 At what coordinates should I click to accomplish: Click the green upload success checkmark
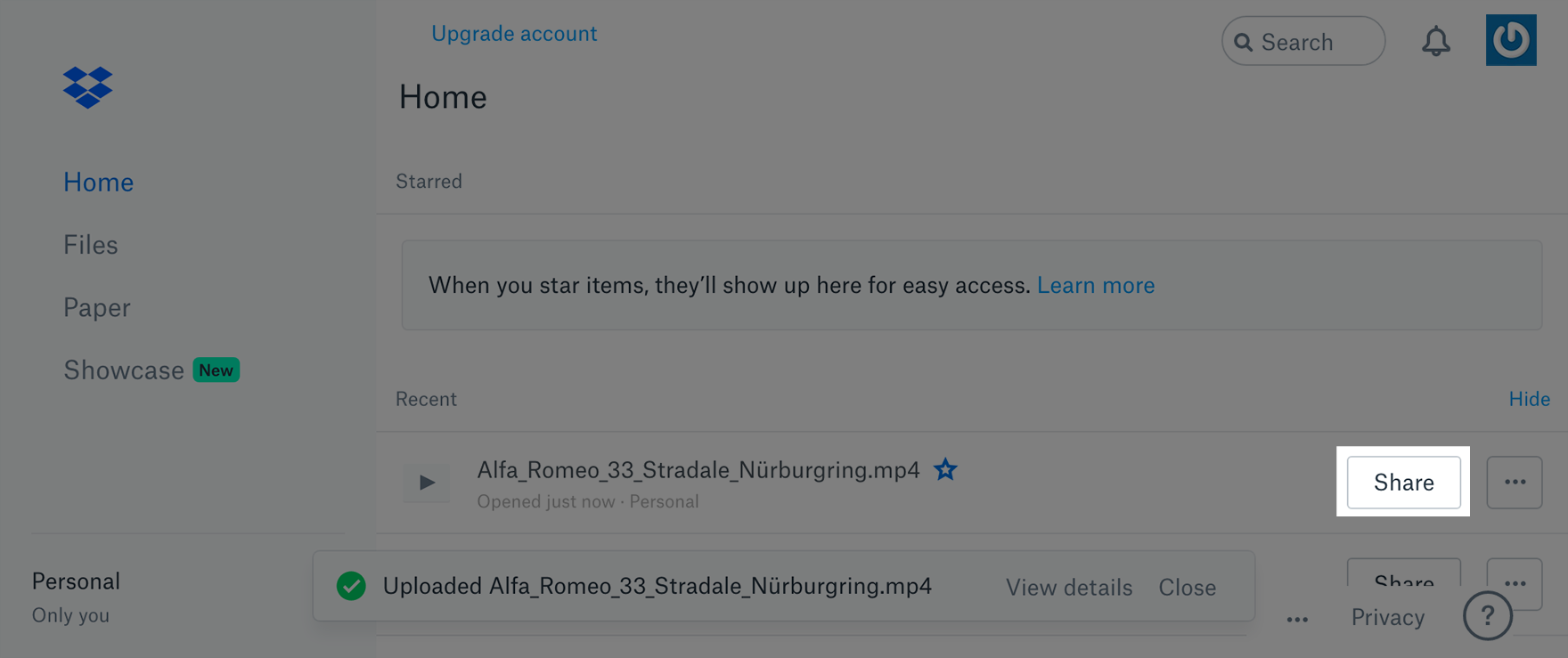point(351,586)
